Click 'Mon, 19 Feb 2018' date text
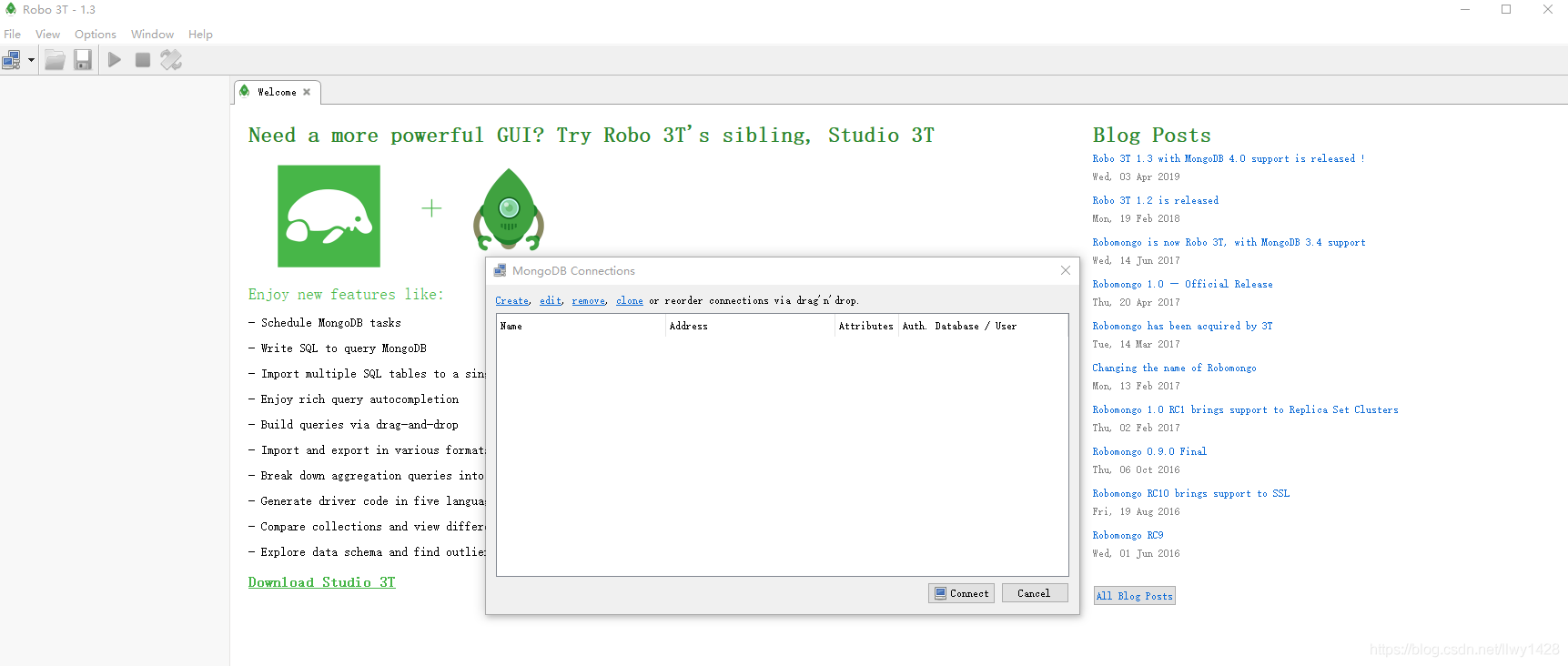The height and width of the screenshot is (666, 1568). tap(1136, 219)
